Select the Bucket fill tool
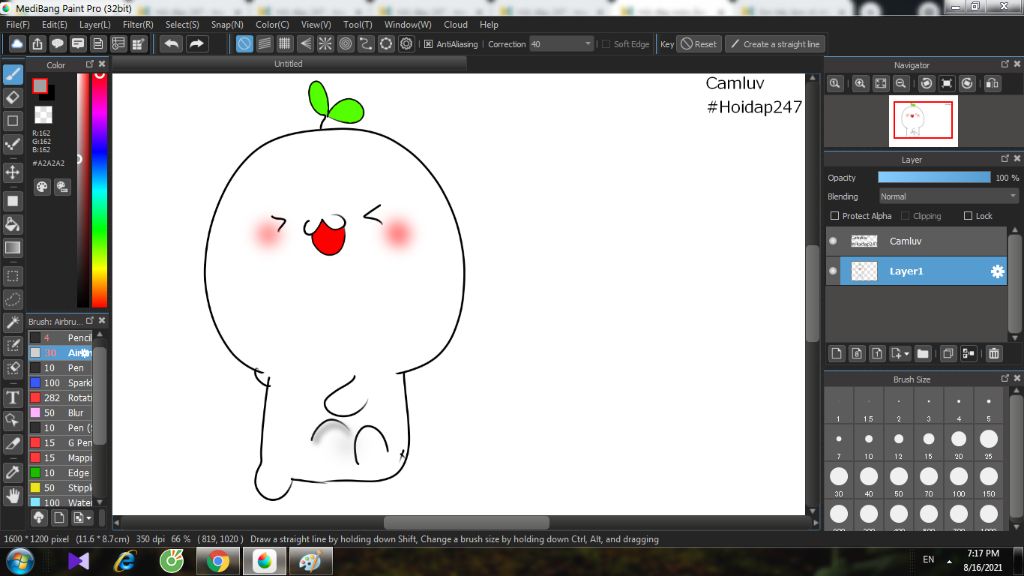The height and width of the screenshot is (576, 1024). (x=12, y=225)
